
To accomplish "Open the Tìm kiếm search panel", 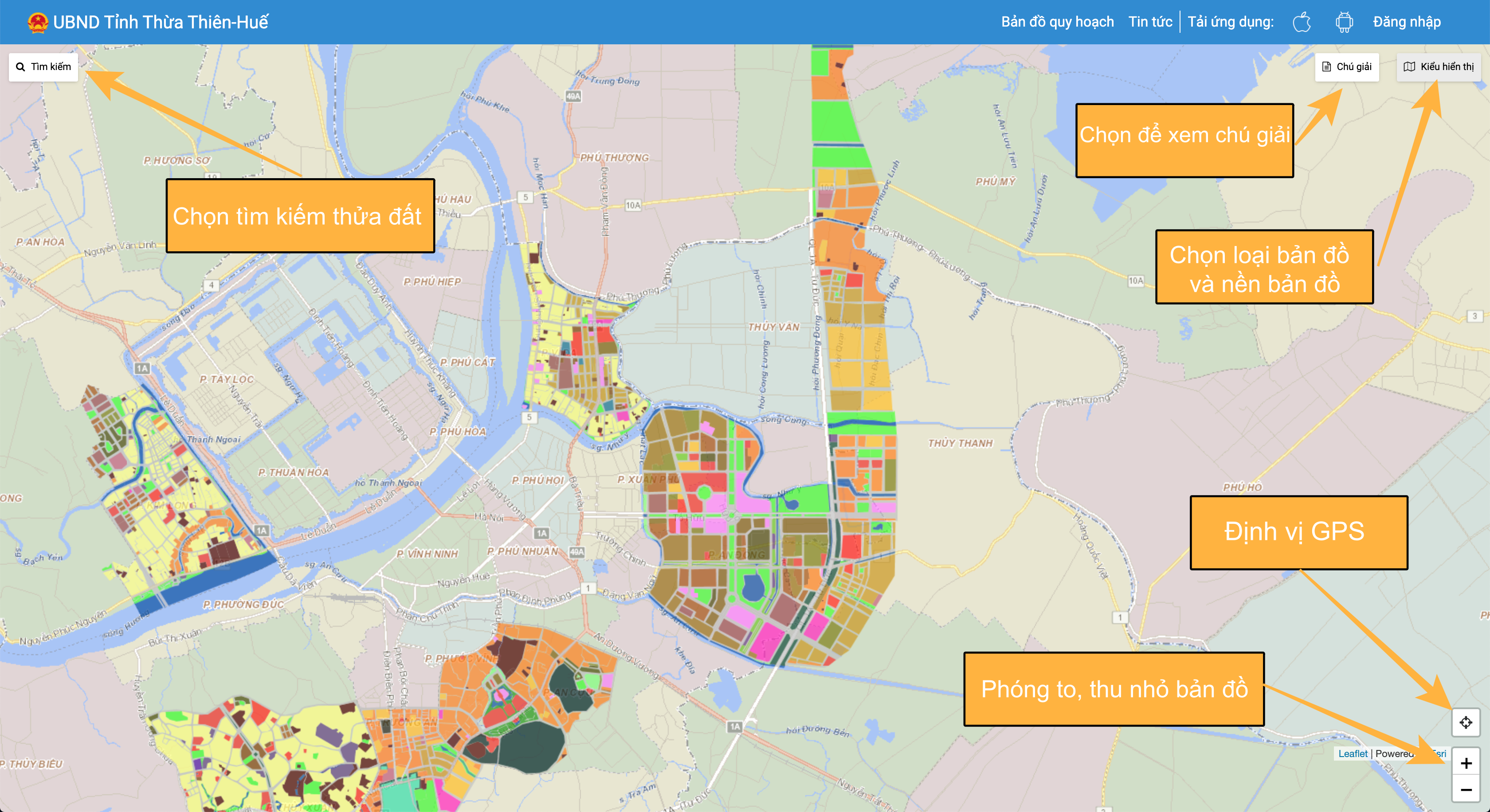I will click(x=43, y=67).
